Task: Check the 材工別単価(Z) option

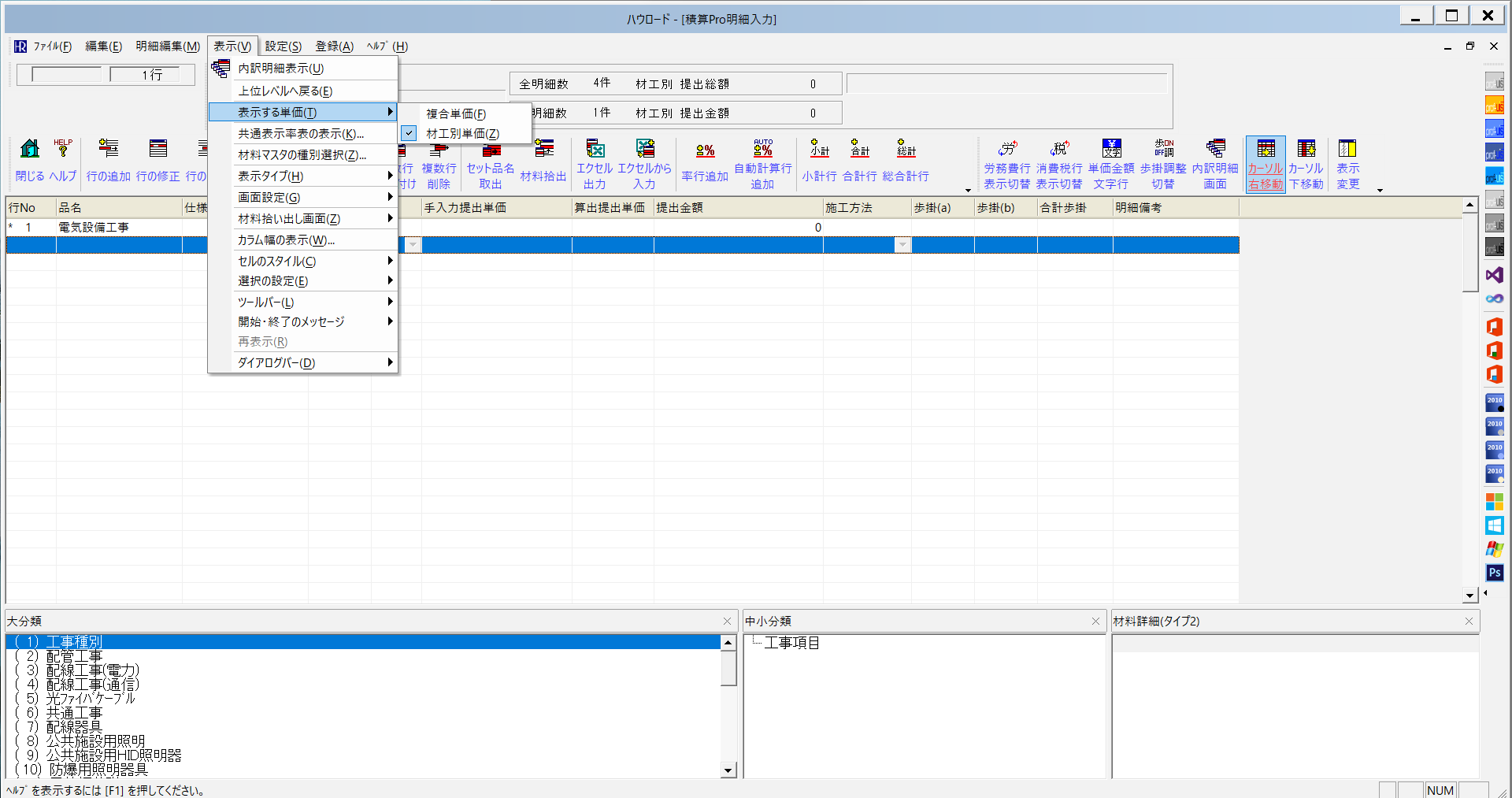Action: (462, 134)
